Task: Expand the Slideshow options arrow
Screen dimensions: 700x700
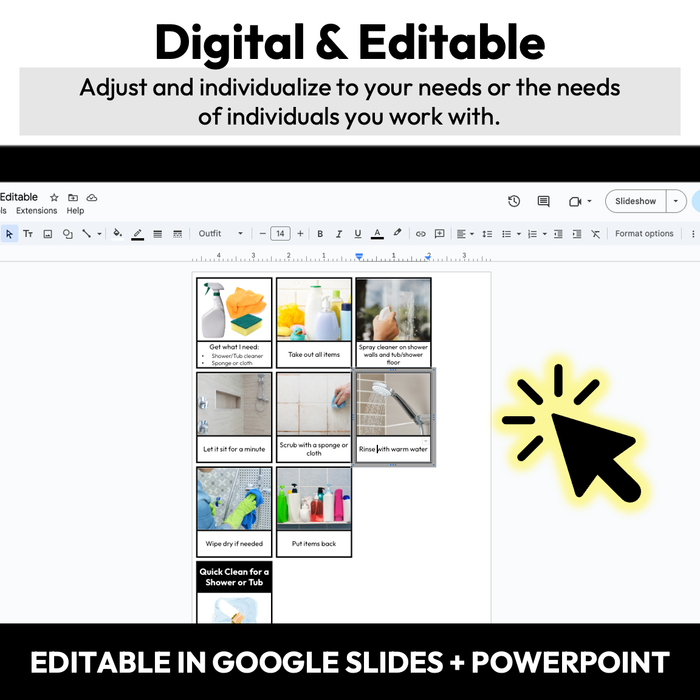Action: [676, 201]
